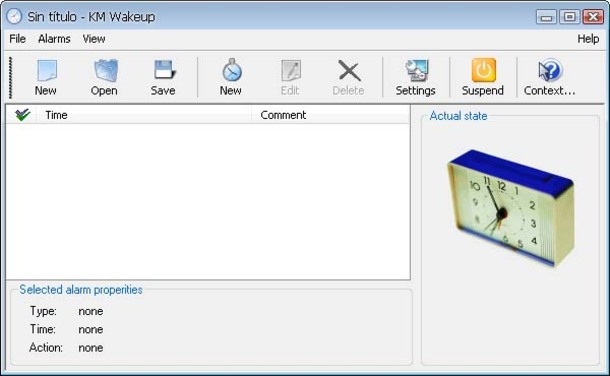The image size is (610, 376).
Task: Open the View menu
Action: (x=94, y=39)
